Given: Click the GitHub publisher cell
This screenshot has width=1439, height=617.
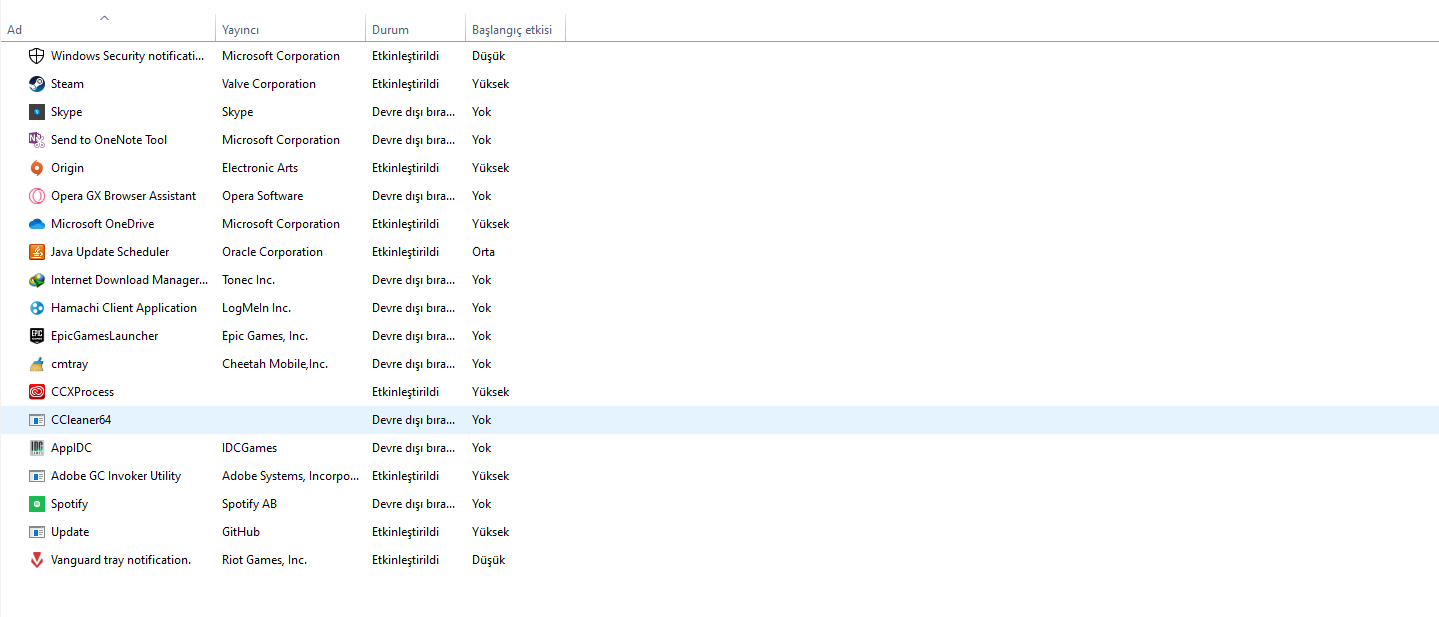Looking at the screenshot, I should tap(241, 532).
